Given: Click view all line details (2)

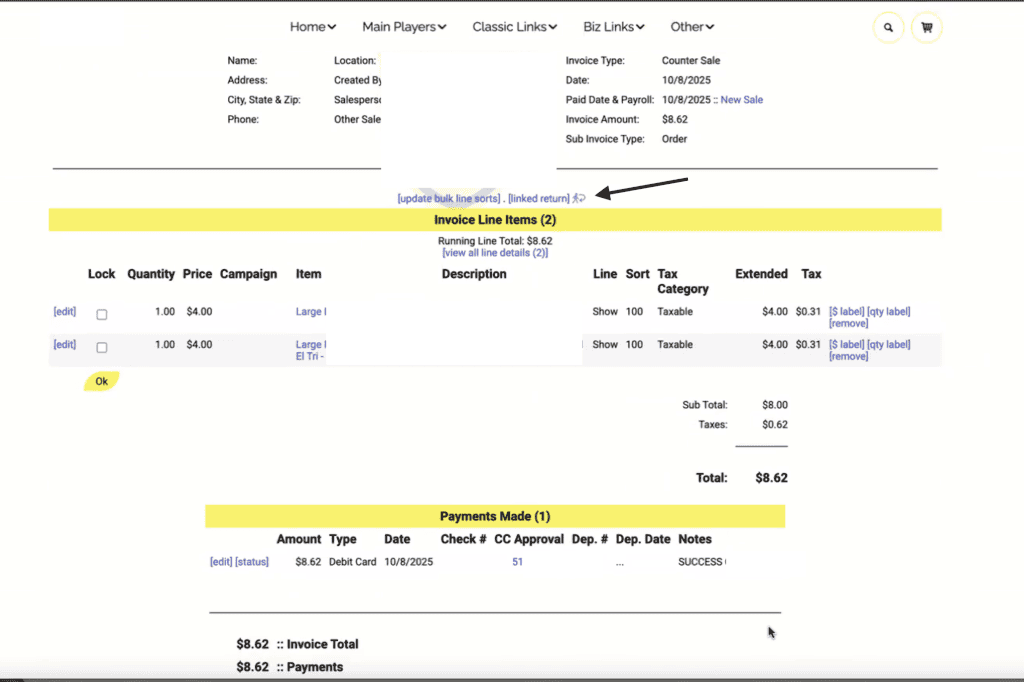Looking at the screenshot, I should pos(495,253).
